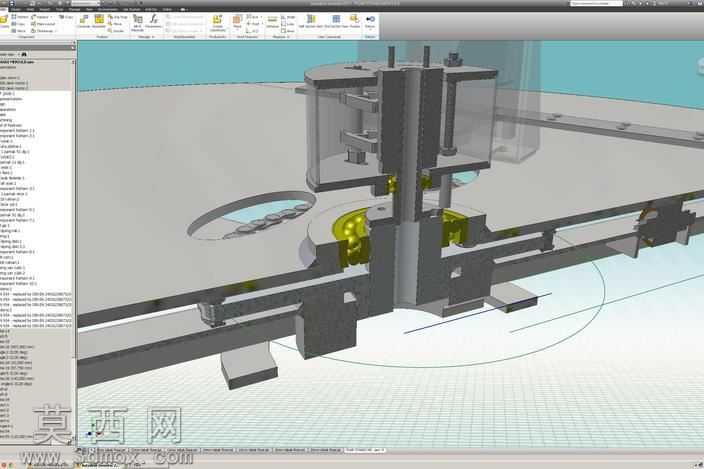Select the active document tab below viewport
This screenshot has width=704, height=469.
365,450
